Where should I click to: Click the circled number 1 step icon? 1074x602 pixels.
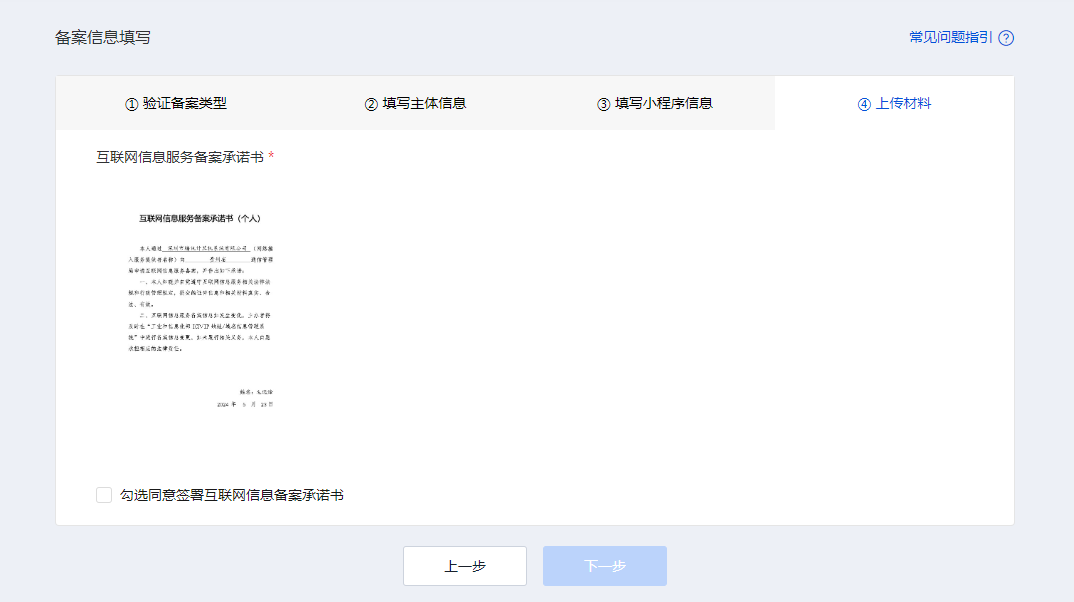coord(131,104)
